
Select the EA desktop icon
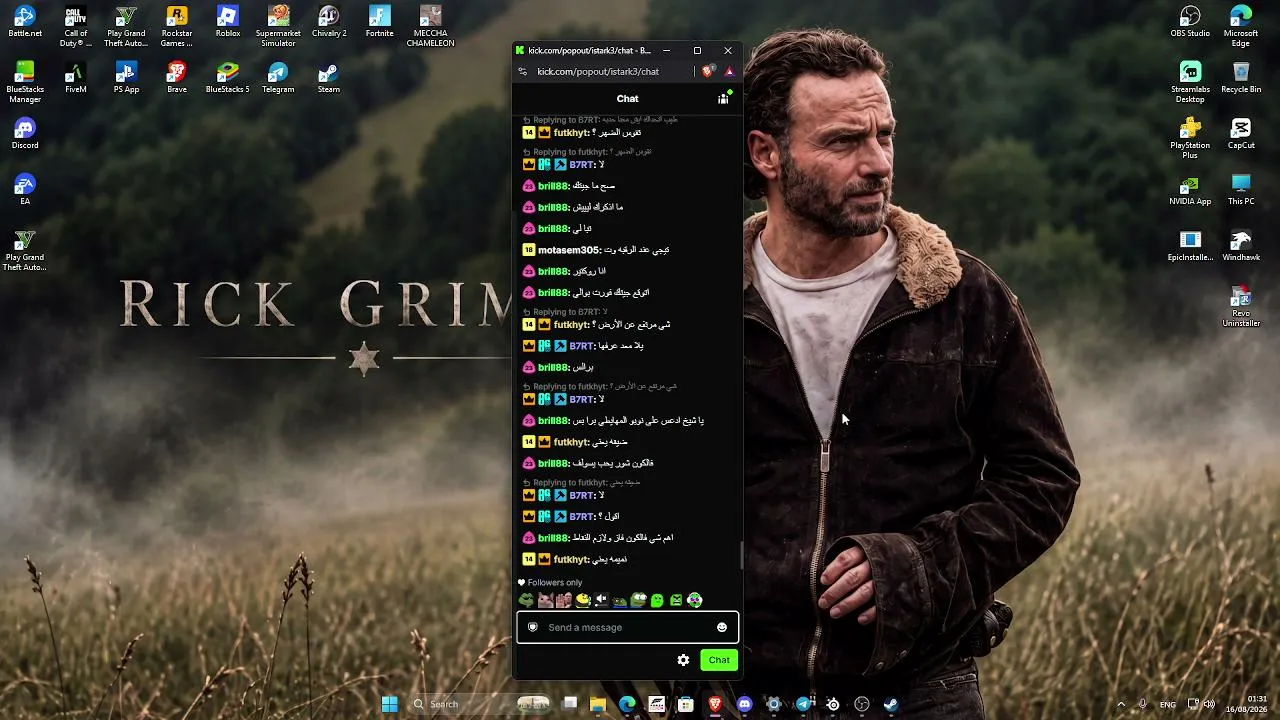click(x=25, y=191)
